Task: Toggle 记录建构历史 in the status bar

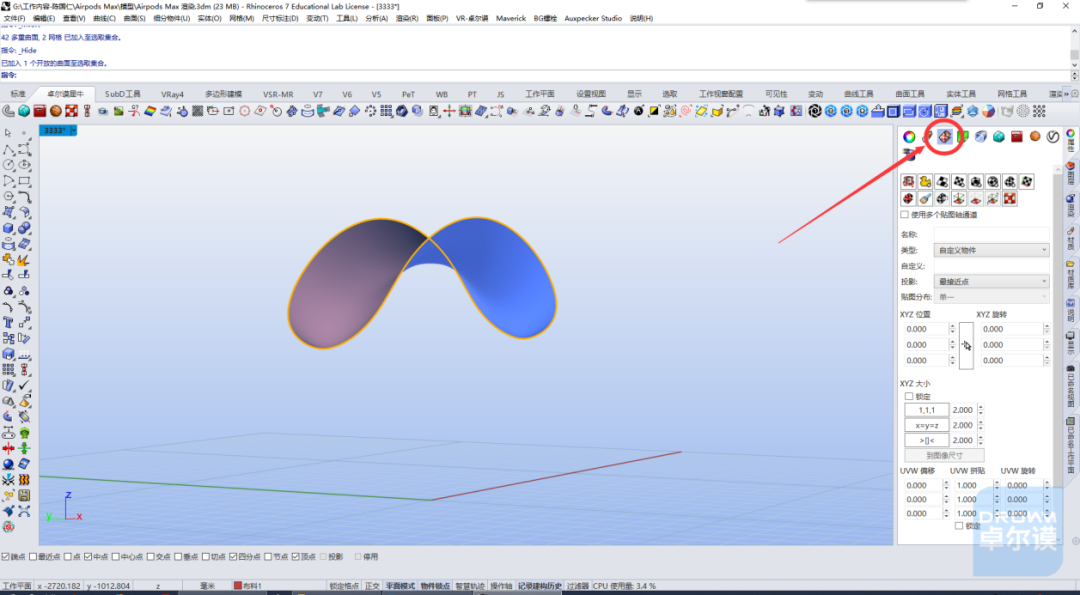Action: [x=539, y=586]
